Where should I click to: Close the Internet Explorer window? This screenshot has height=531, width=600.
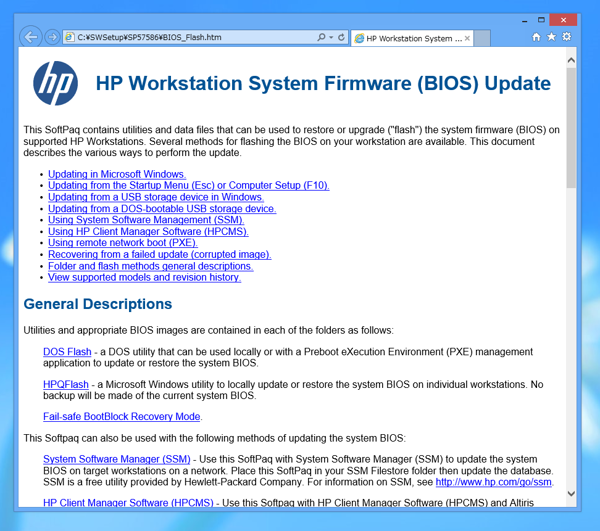[x=563, y=20]
